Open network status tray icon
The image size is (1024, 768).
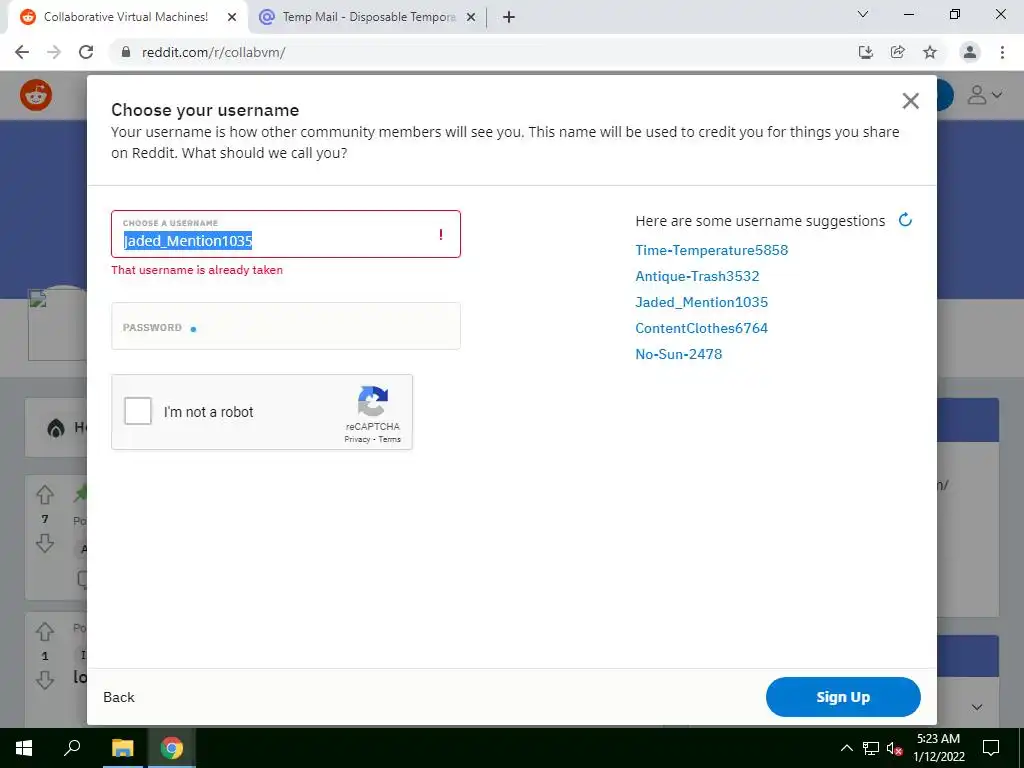[x=871, y=748]
